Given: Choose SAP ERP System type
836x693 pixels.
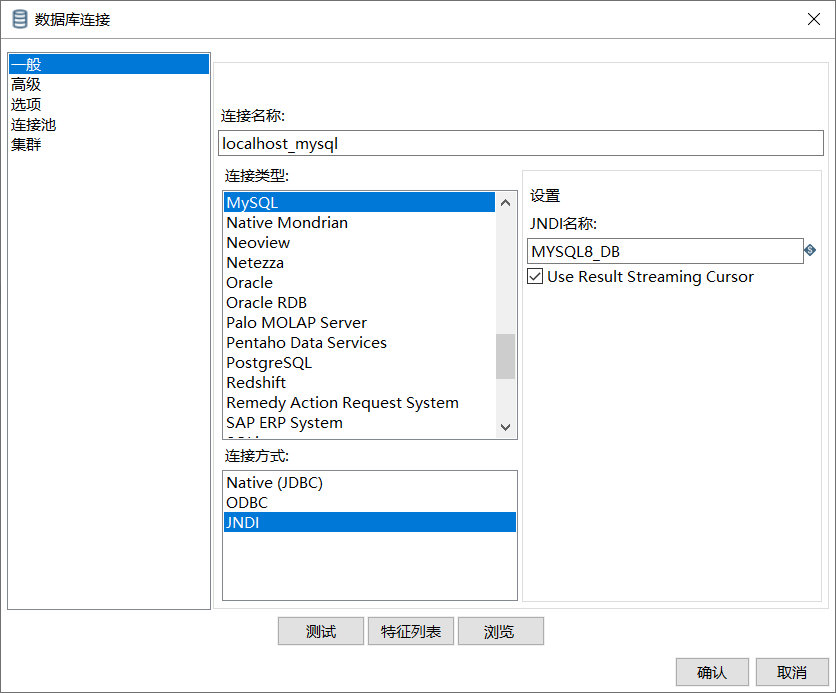Looking at the screenshot, I should (359, 422).
